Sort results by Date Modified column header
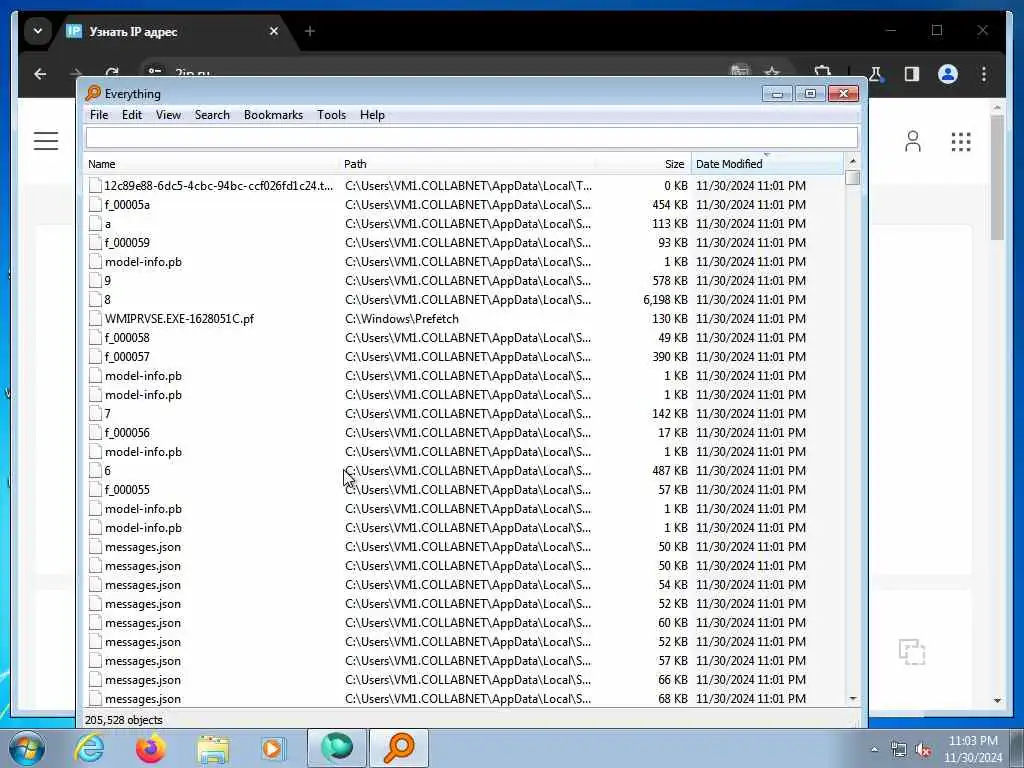This screenshot has width=1024, height=768. click(767, 164)
